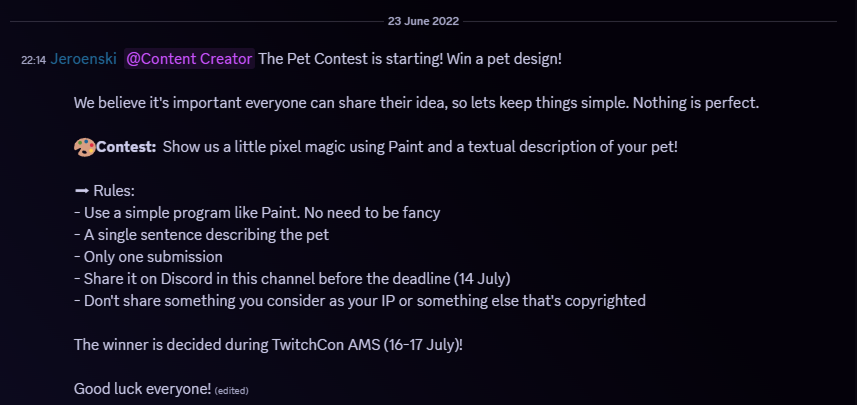The height and width of the screenshot is (405, 857).
Task: Click the "Use a simple program like Paint" rule
Action: pos(257,212)
